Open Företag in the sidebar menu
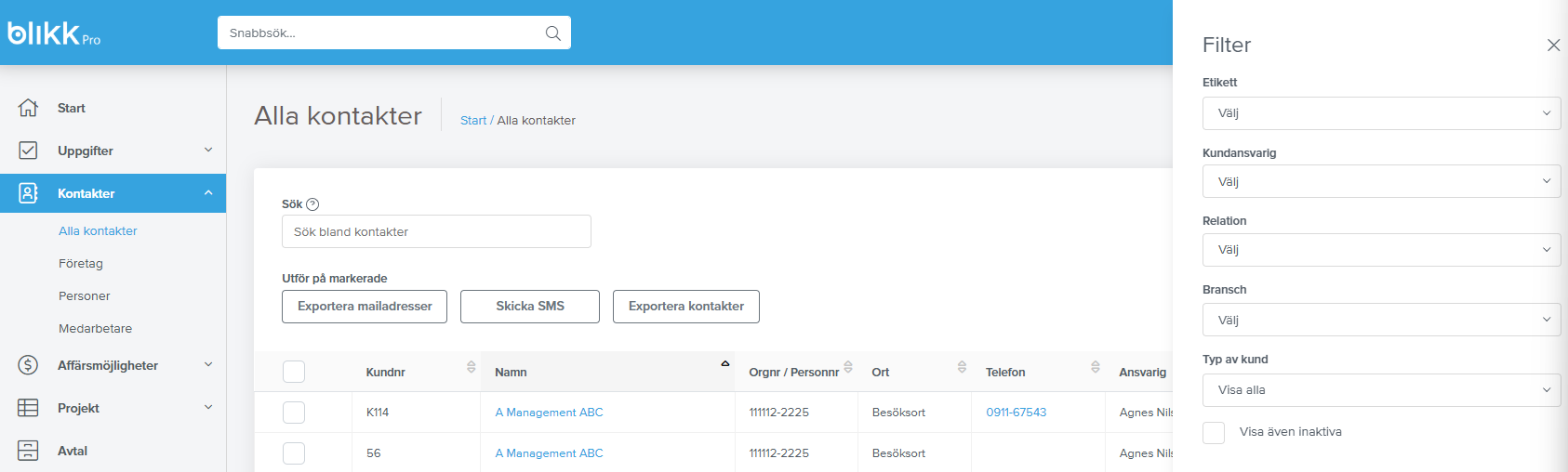The image size is (1568, 472). (x=81, y=264)
